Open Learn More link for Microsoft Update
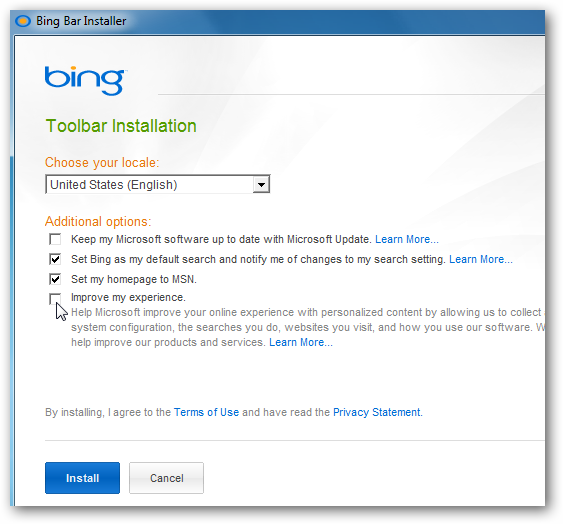Viewport: 563px width, 524px height. 407,239
